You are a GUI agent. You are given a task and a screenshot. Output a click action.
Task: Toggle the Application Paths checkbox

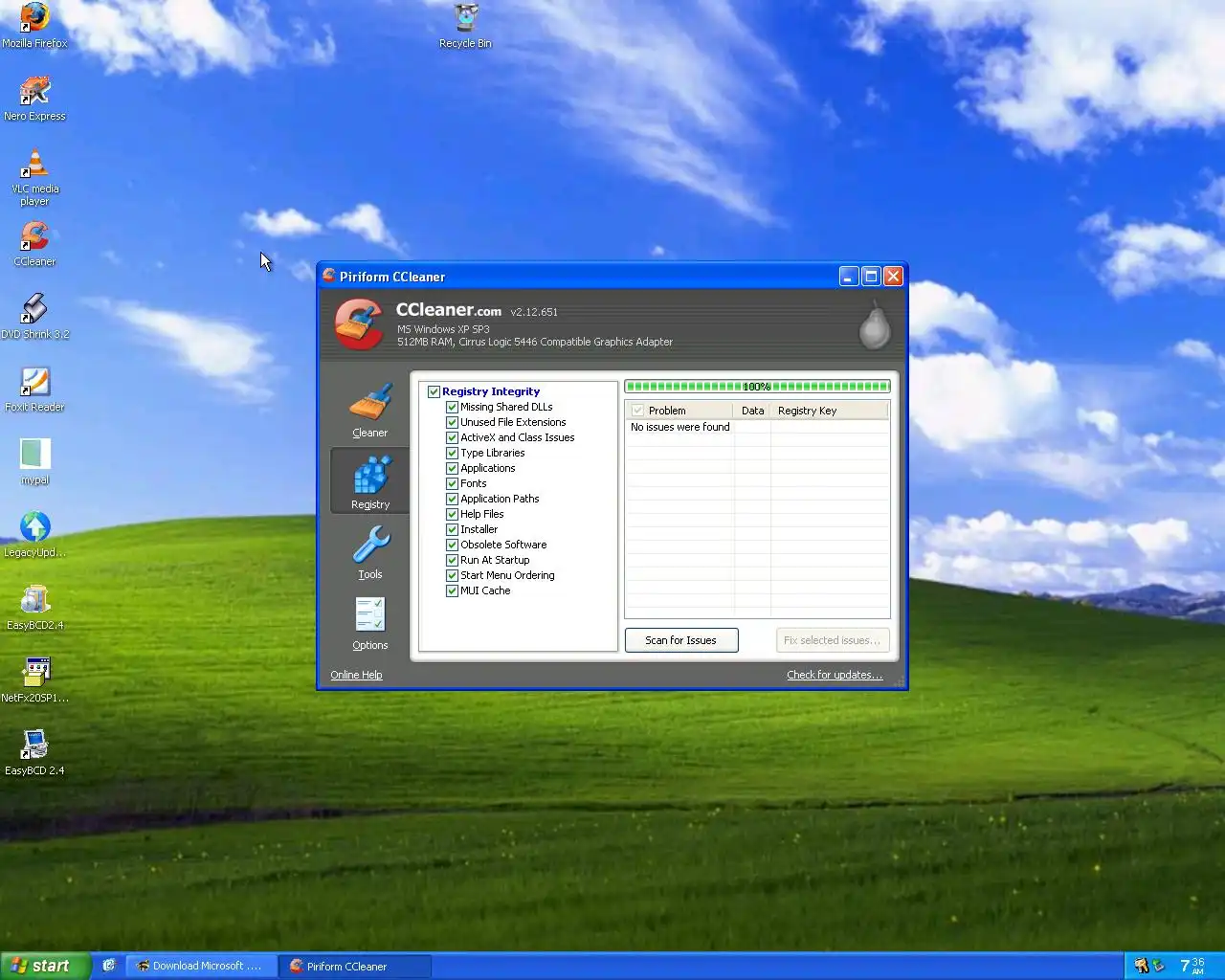[x=452, y=499]
